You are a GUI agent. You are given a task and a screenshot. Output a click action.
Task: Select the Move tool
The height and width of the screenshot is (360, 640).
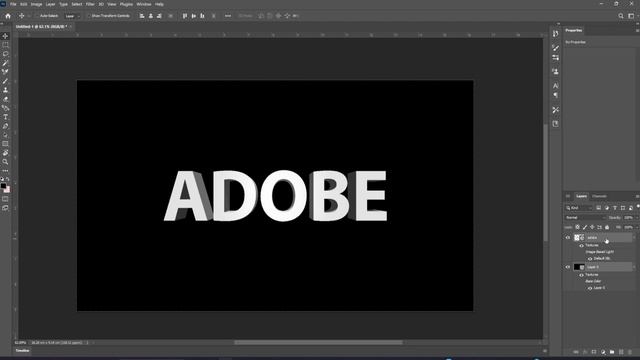(5, 36)
